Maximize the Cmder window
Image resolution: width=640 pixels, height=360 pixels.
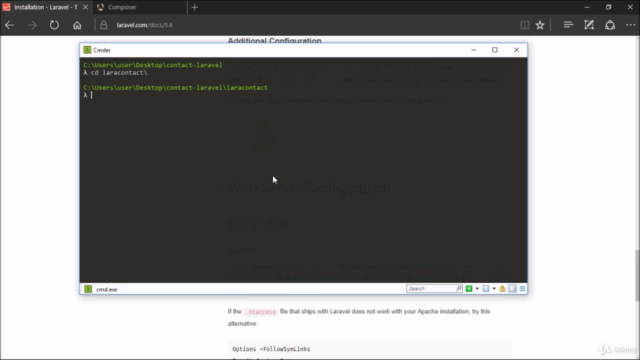click(x=495, y=50)
